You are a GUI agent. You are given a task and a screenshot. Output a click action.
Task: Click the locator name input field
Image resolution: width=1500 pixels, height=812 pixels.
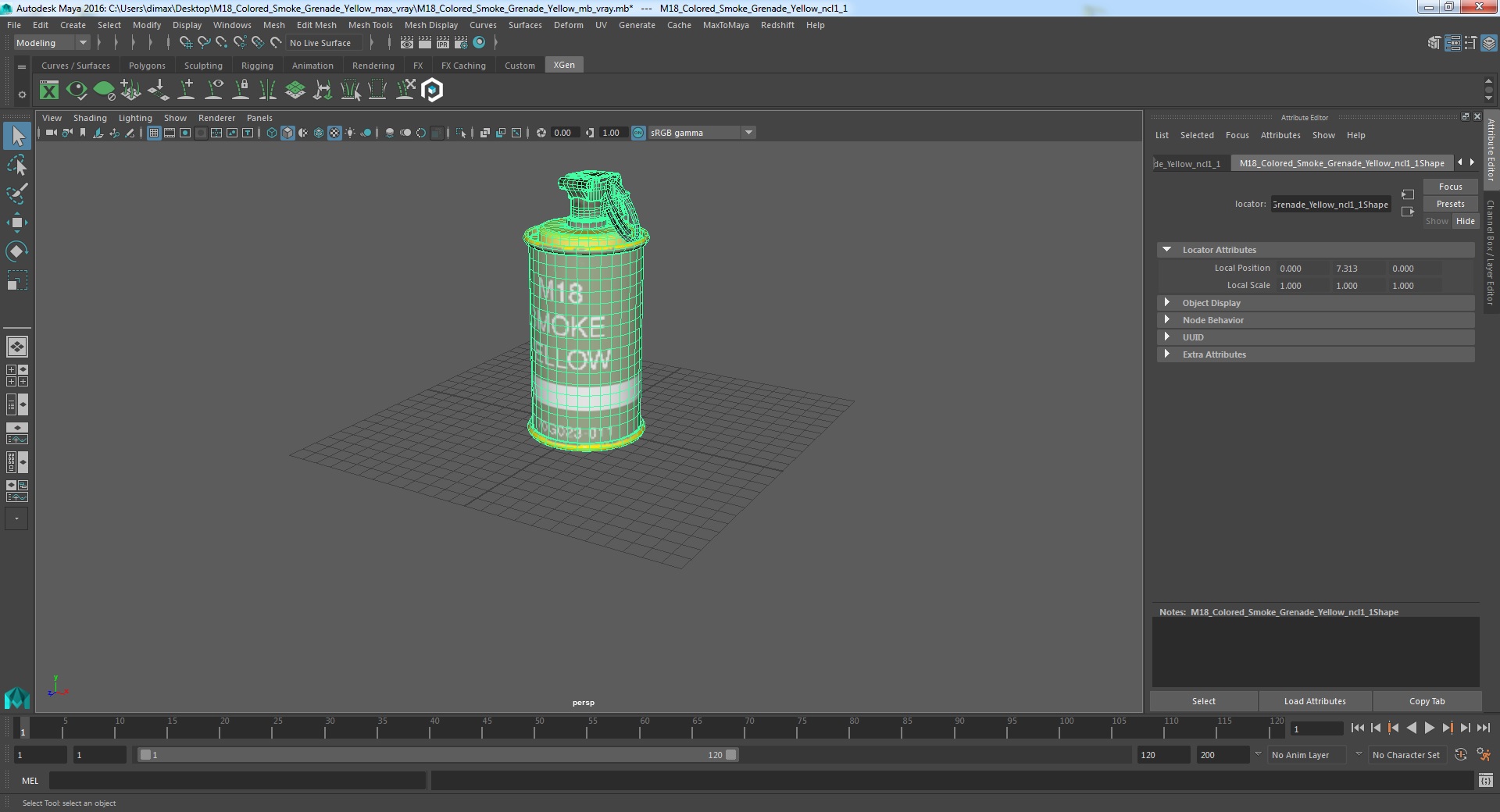point(1330,205)
